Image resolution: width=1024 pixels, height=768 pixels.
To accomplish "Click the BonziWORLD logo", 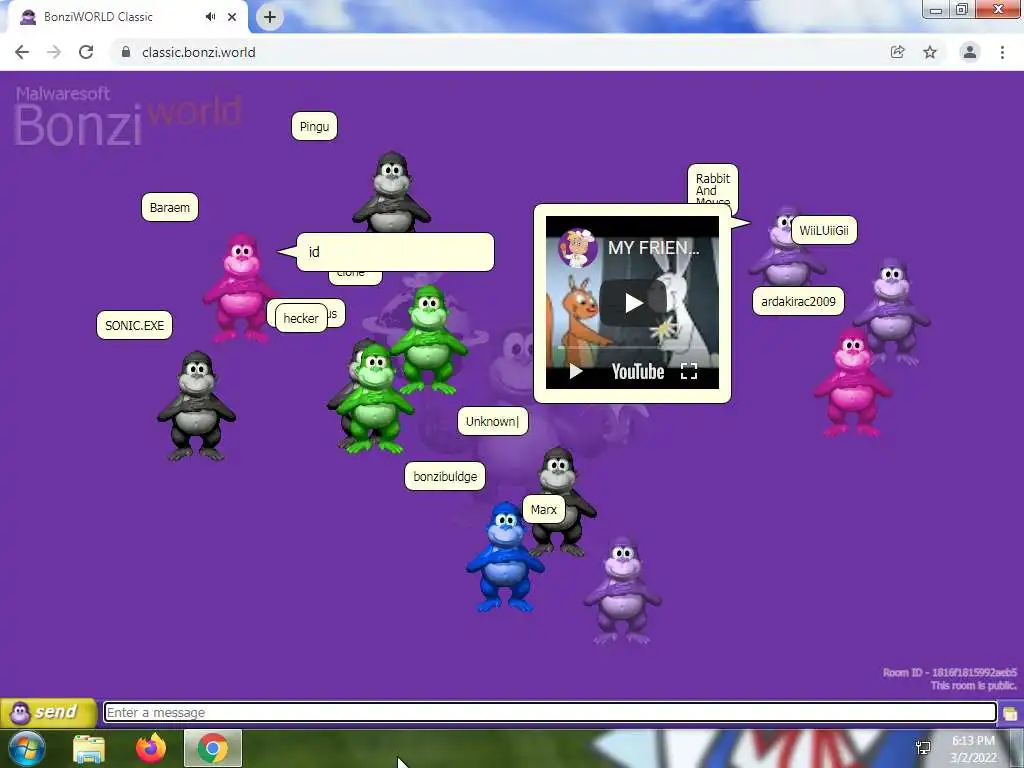I will tap(127, 116).
